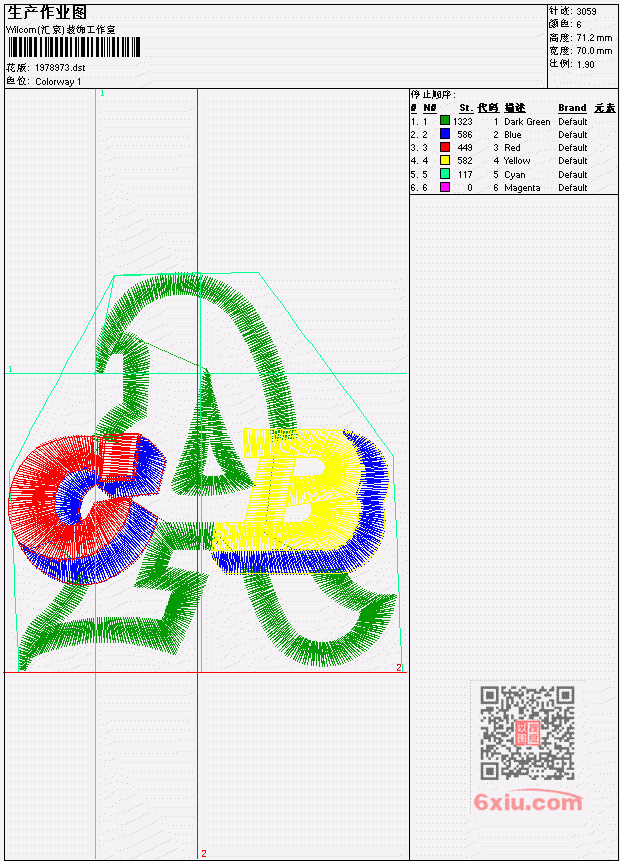Click the Cyan color swatch
This screenshot has height=861, width=620.
coord(445,174)
